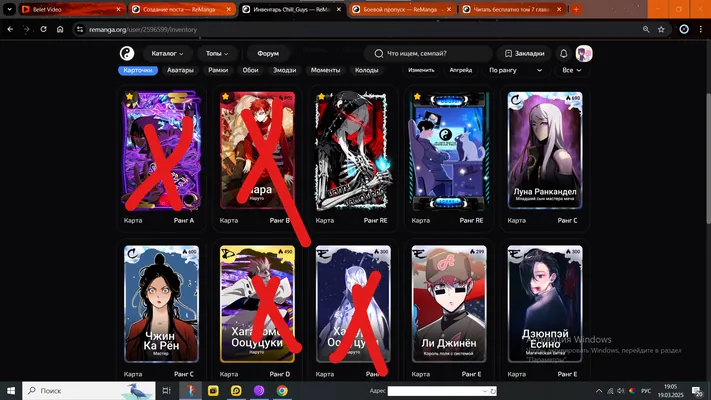The width and height of the screenshot is (711, 400).
Task: Click the browser forward arrow
Action: click(x=26, y=29)
